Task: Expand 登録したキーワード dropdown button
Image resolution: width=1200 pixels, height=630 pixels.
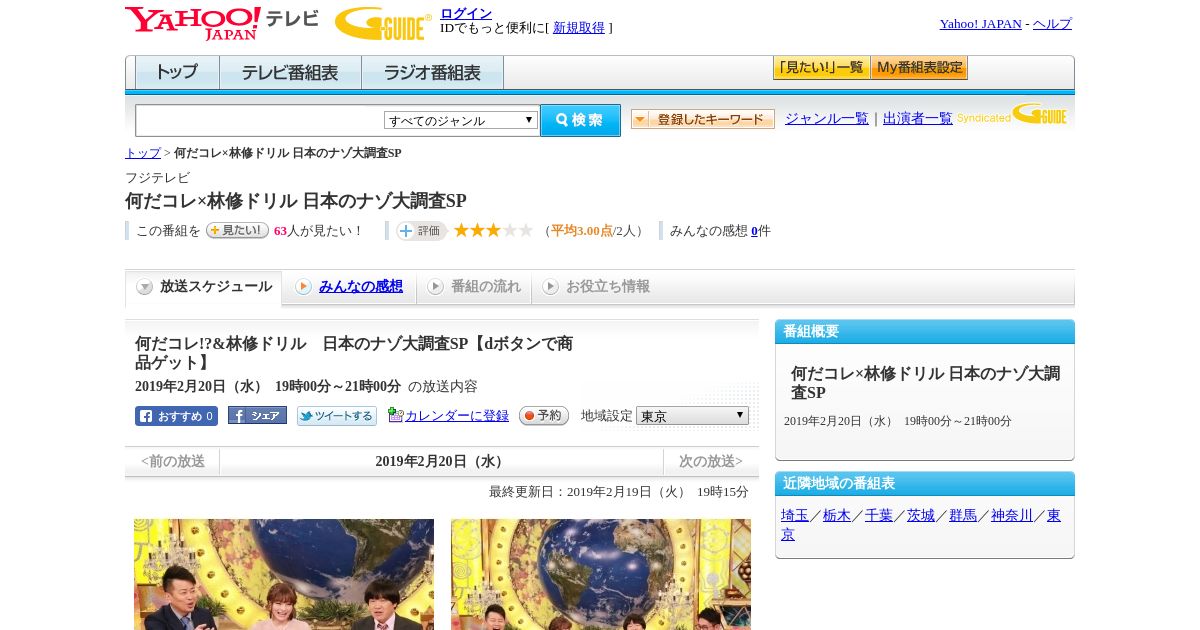Action: coord(703,119)
